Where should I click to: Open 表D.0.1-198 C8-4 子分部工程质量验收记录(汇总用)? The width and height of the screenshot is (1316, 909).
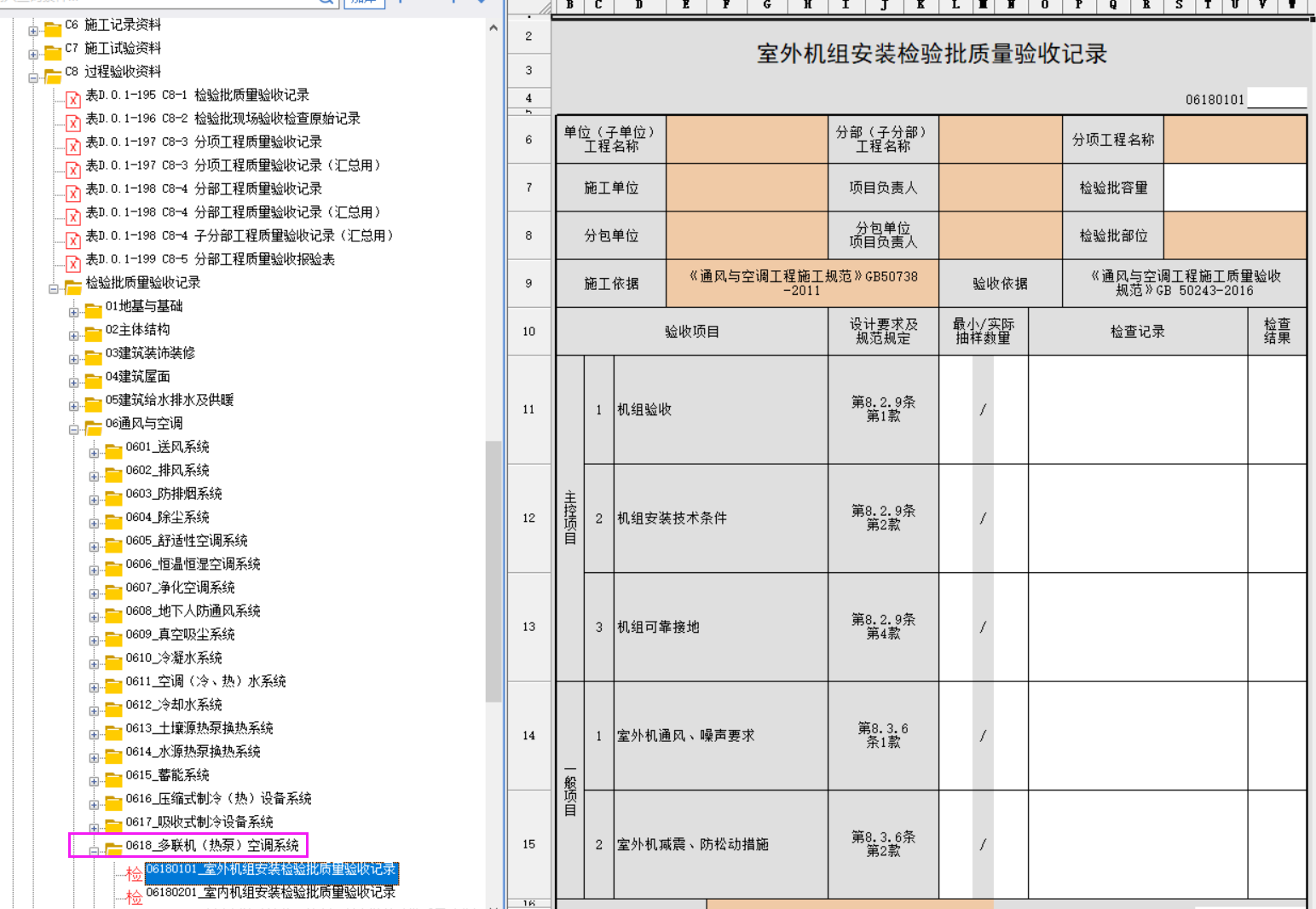pos(240,235)
